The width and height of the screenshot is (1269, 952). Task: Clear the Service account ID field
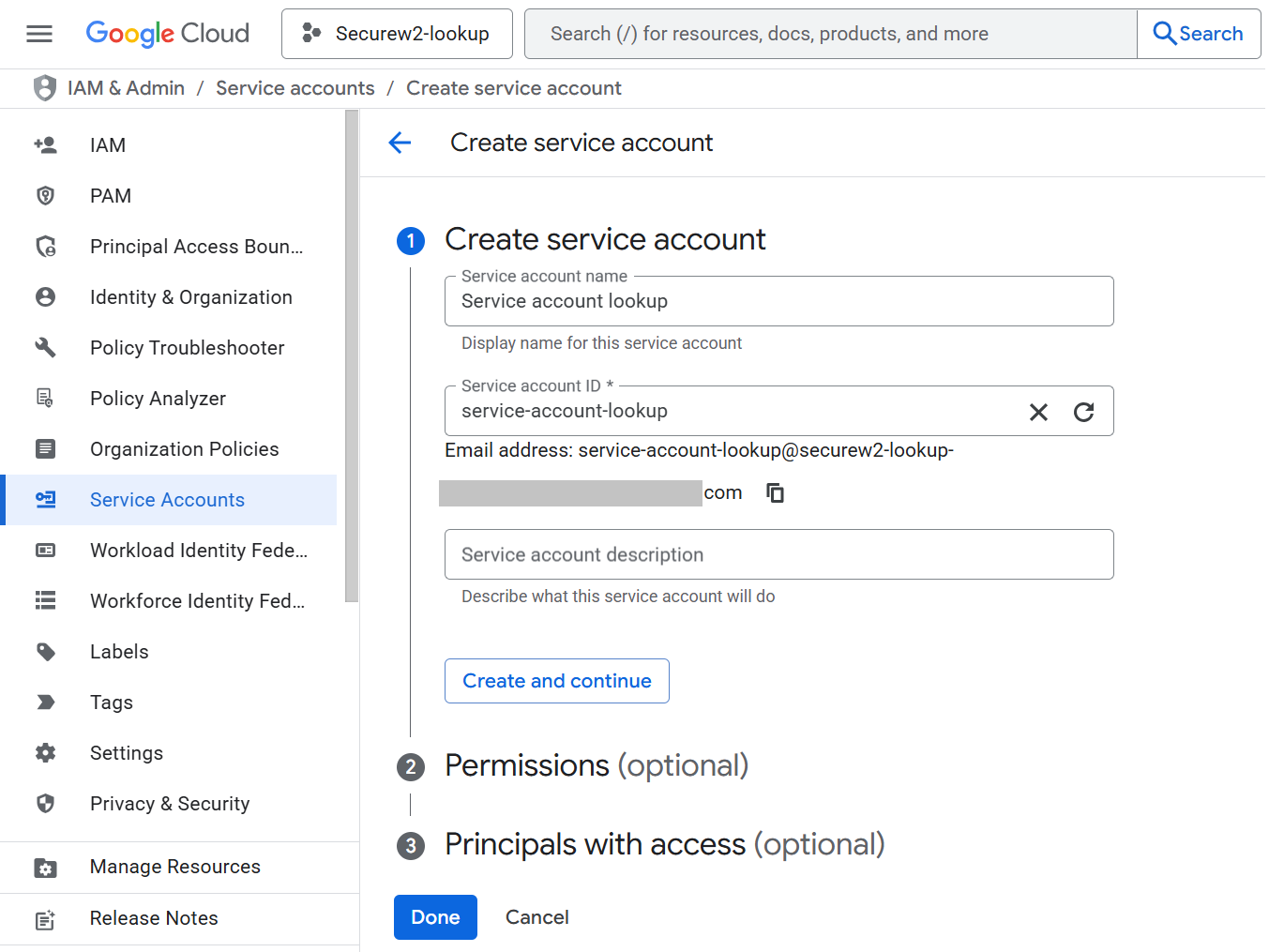click(1038, 412)
